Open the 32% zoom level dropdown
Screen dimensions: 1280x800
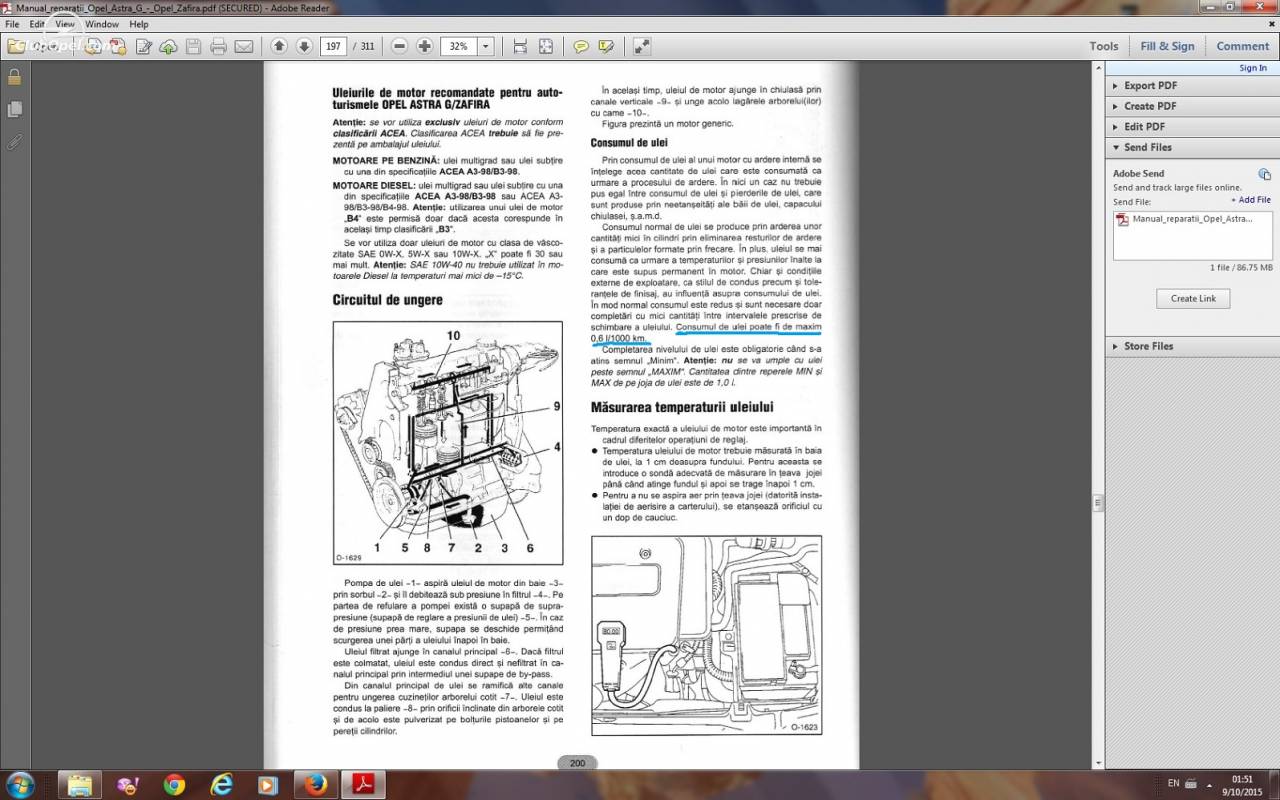(486, 46)
